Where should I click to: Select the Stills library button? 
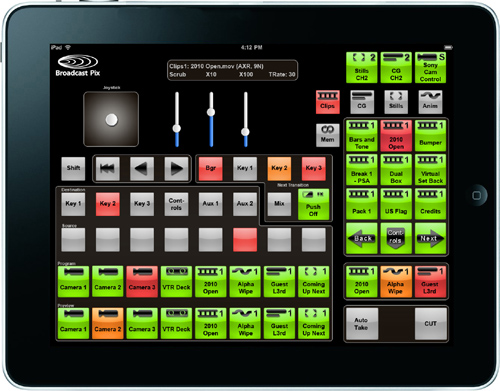(x=396, y=102)
